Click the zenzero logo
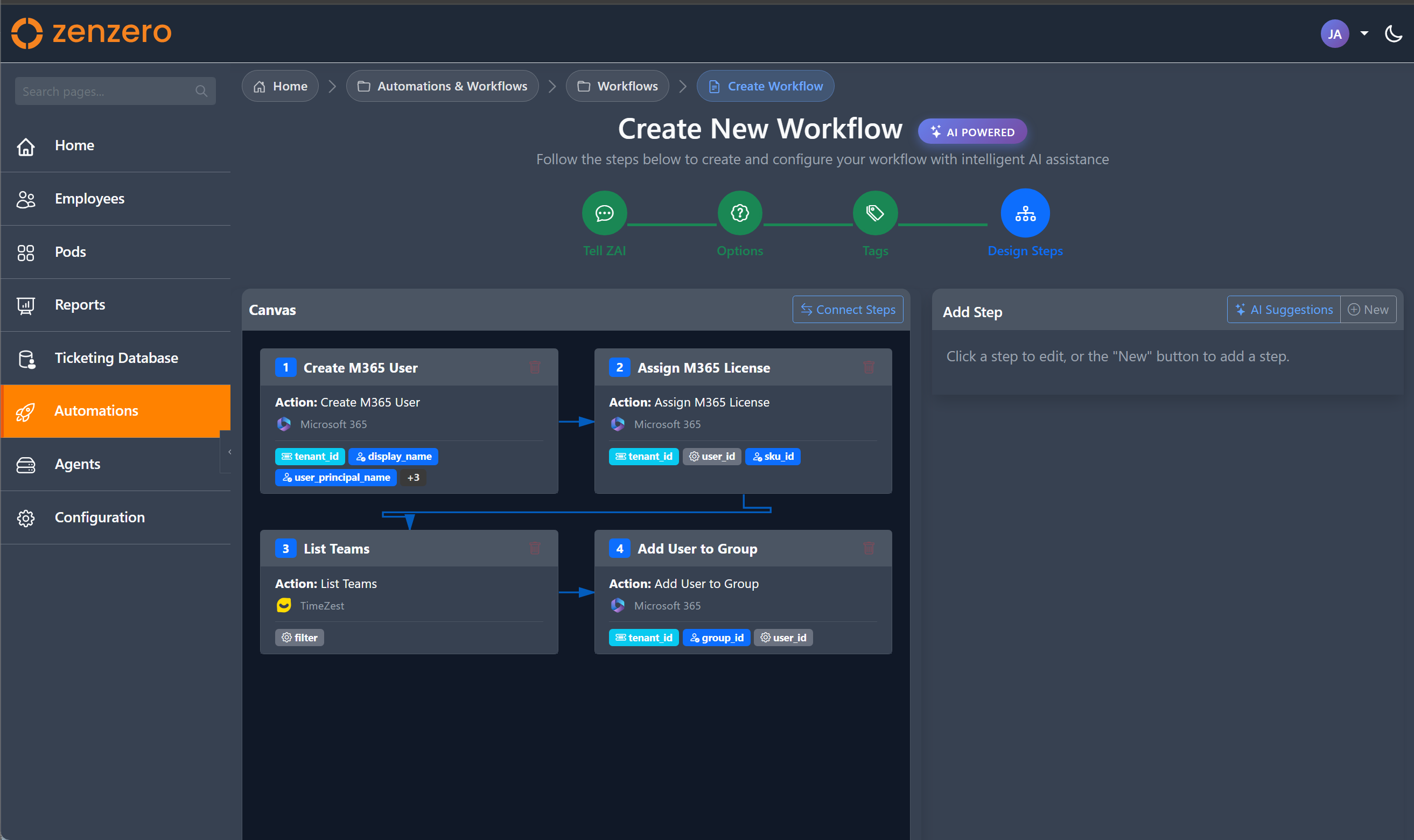The image size is (1414, 840). click(x=91, y=33)
